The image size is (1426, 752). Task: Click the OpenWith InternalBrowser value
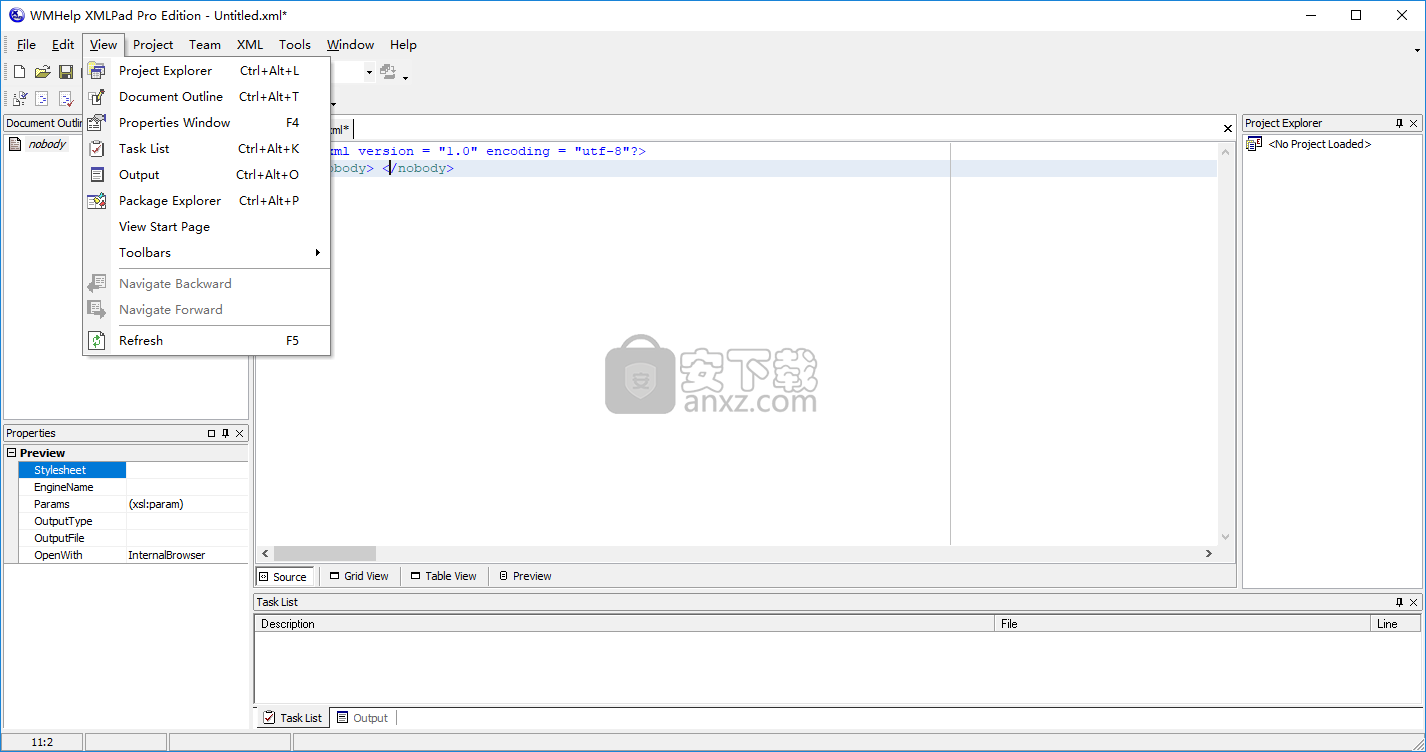(x=187, y=555)
